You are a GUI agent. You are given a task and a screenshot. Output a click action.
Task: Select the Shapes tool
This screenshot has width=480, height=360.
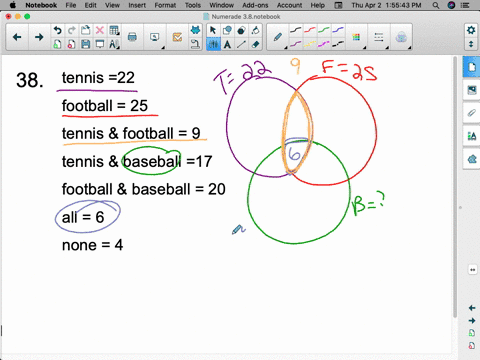(x=227, y=30)
